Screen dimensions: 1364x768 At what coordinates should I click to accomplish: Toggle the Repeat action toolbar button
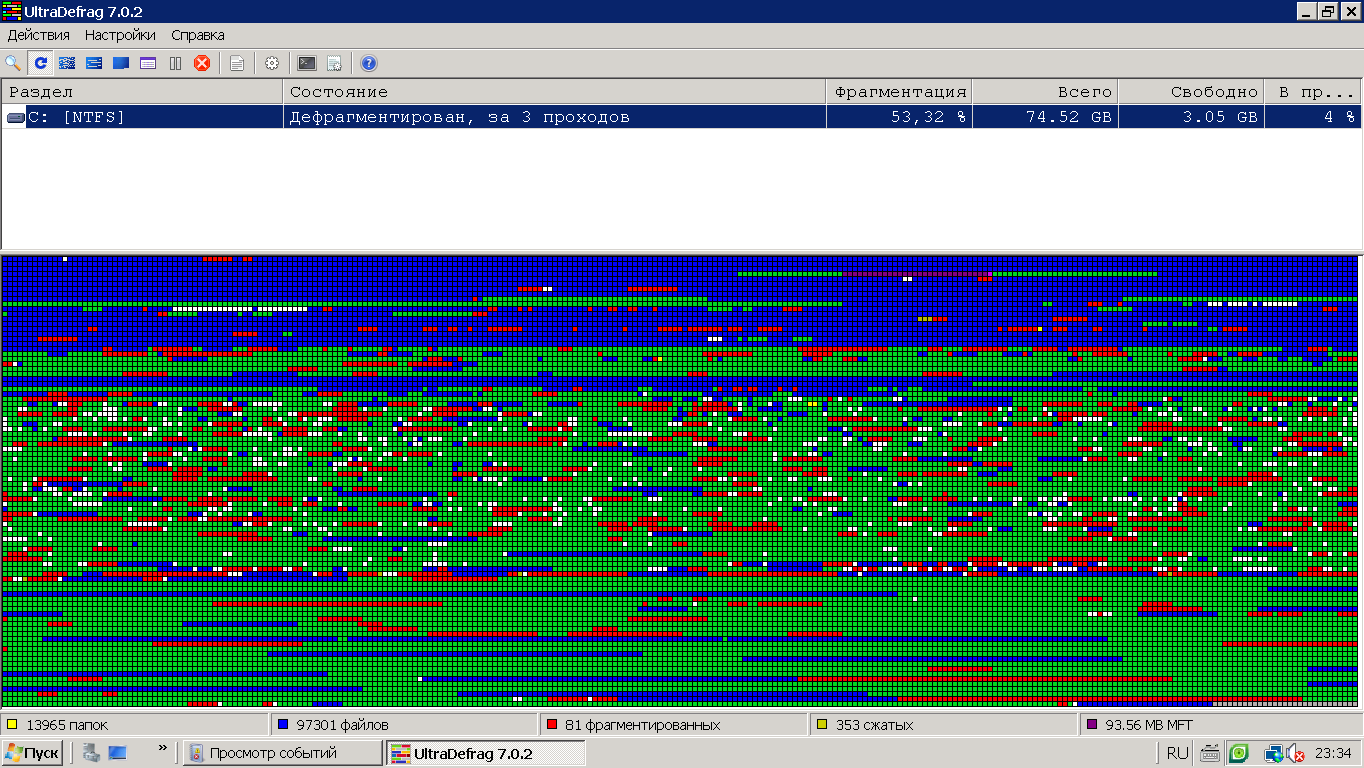point(41,63)
